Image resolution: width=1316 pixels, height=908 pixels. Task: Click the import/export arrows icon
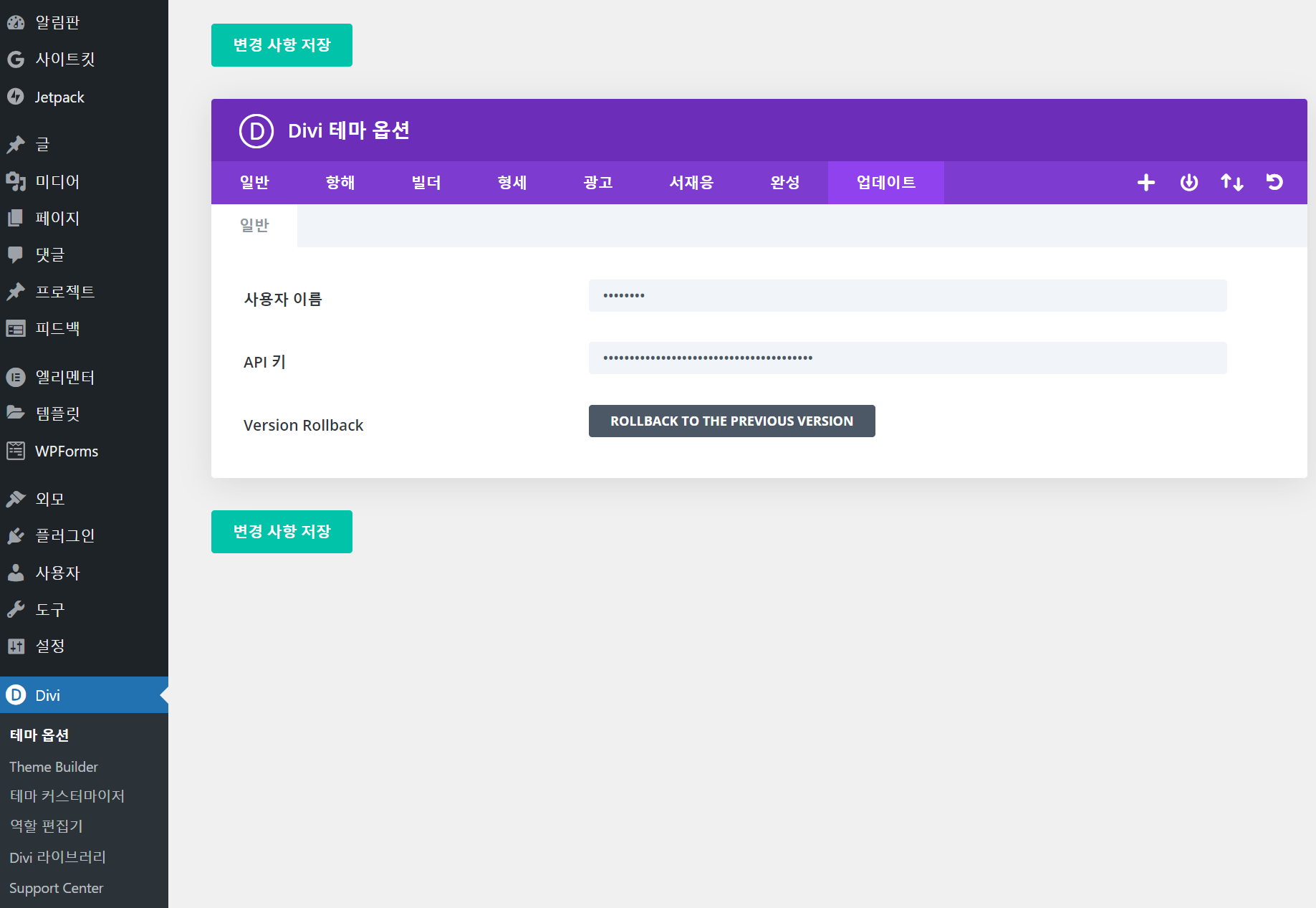[1232, 183]
